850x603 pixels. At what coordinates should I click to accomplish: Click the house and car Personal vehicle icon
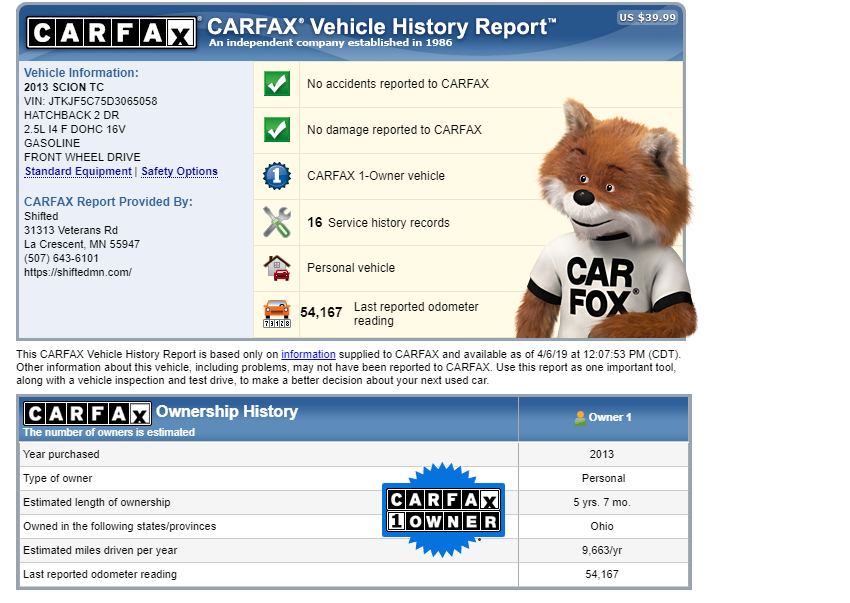pyautogui.click(x=277, y=268)
